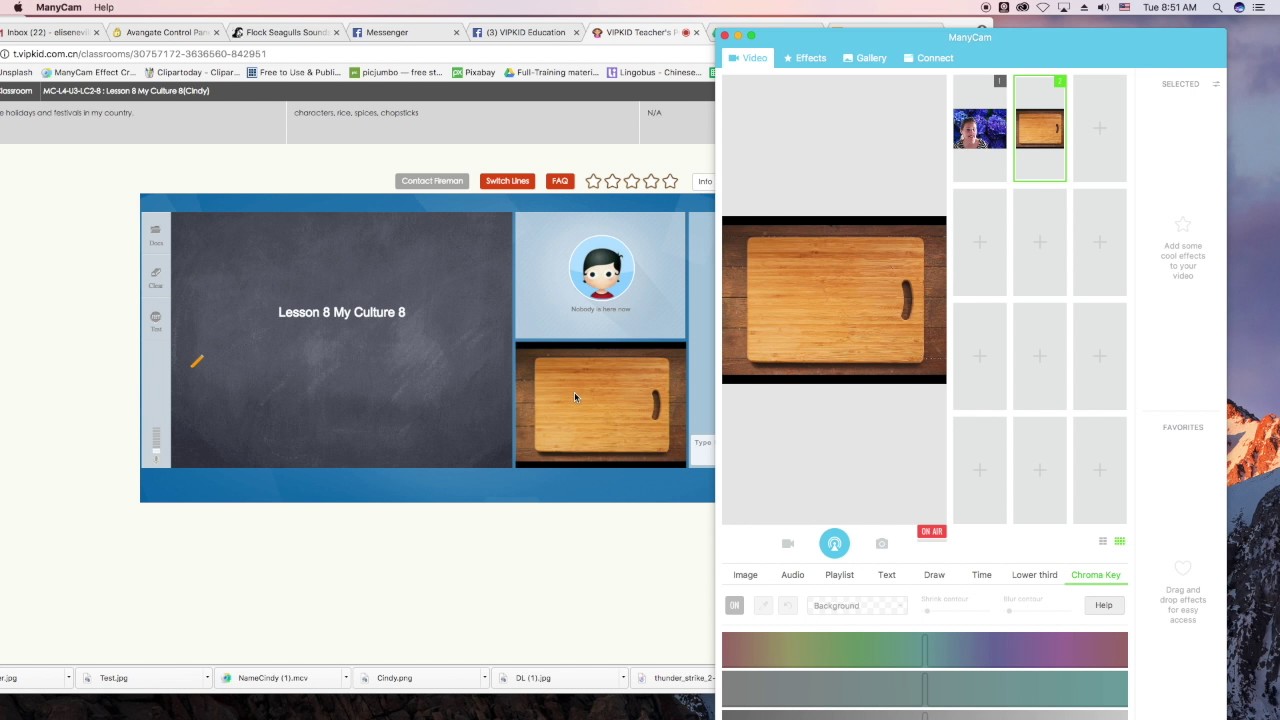Open the ManyCam Video tab
Image resolution: width=1280 pixels, height=720 pixels.
[x=748, y=58]
